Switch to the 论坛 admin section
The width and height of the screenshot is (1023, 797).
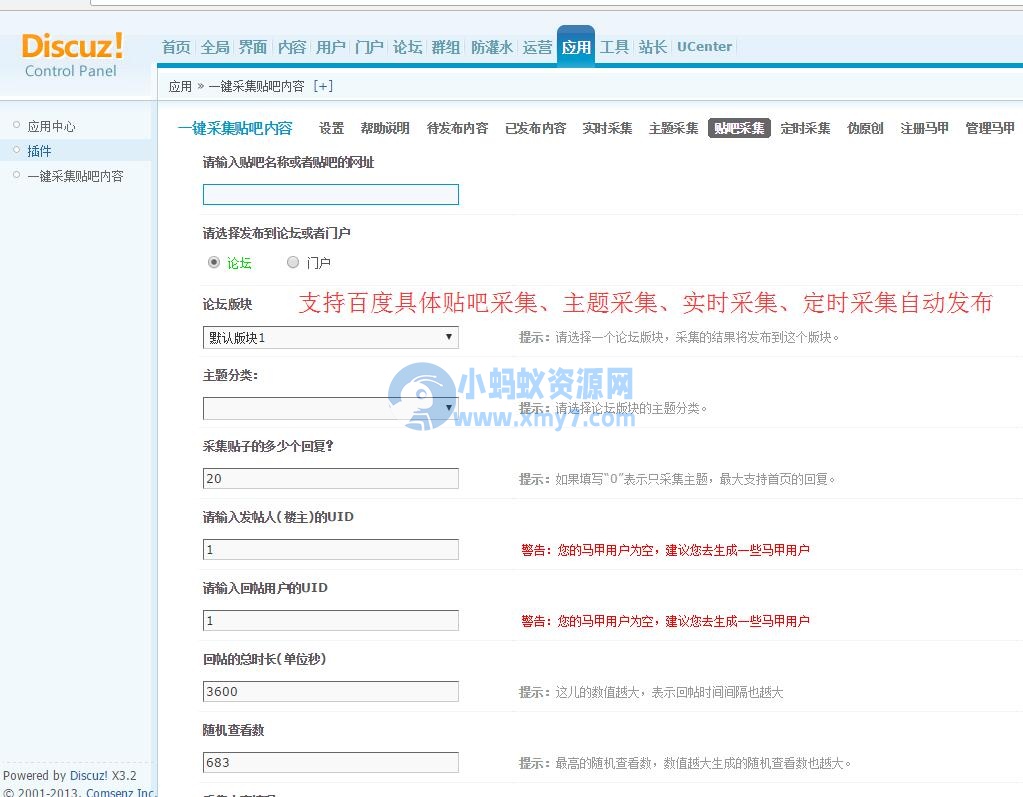407,45
